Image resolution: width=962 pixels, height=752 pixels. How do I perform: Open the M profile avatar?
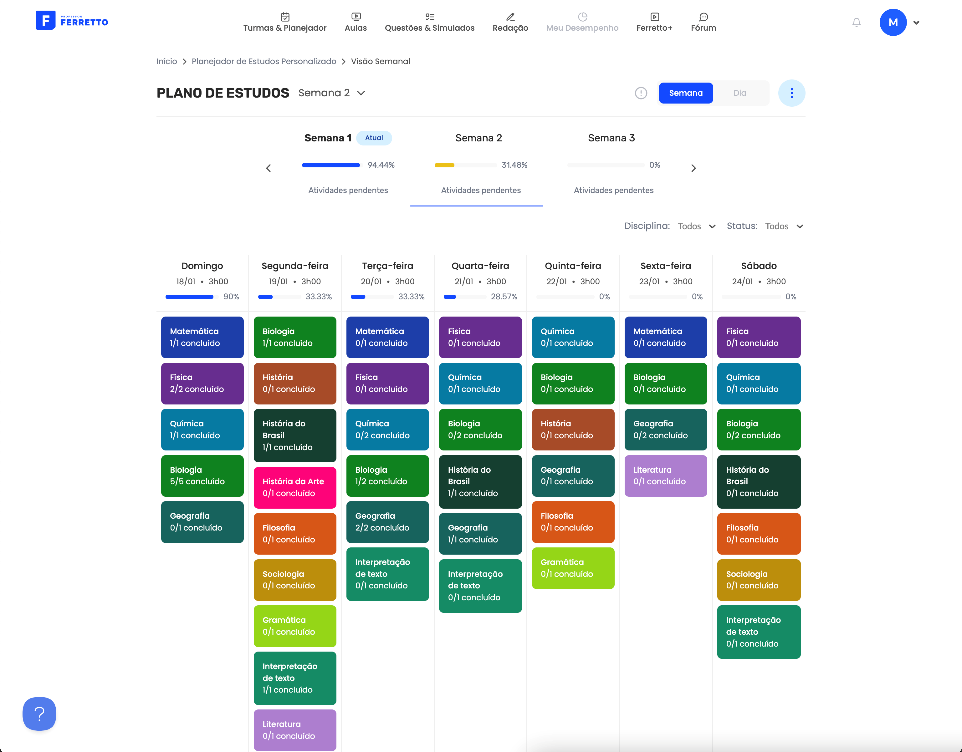pos(893,23)
